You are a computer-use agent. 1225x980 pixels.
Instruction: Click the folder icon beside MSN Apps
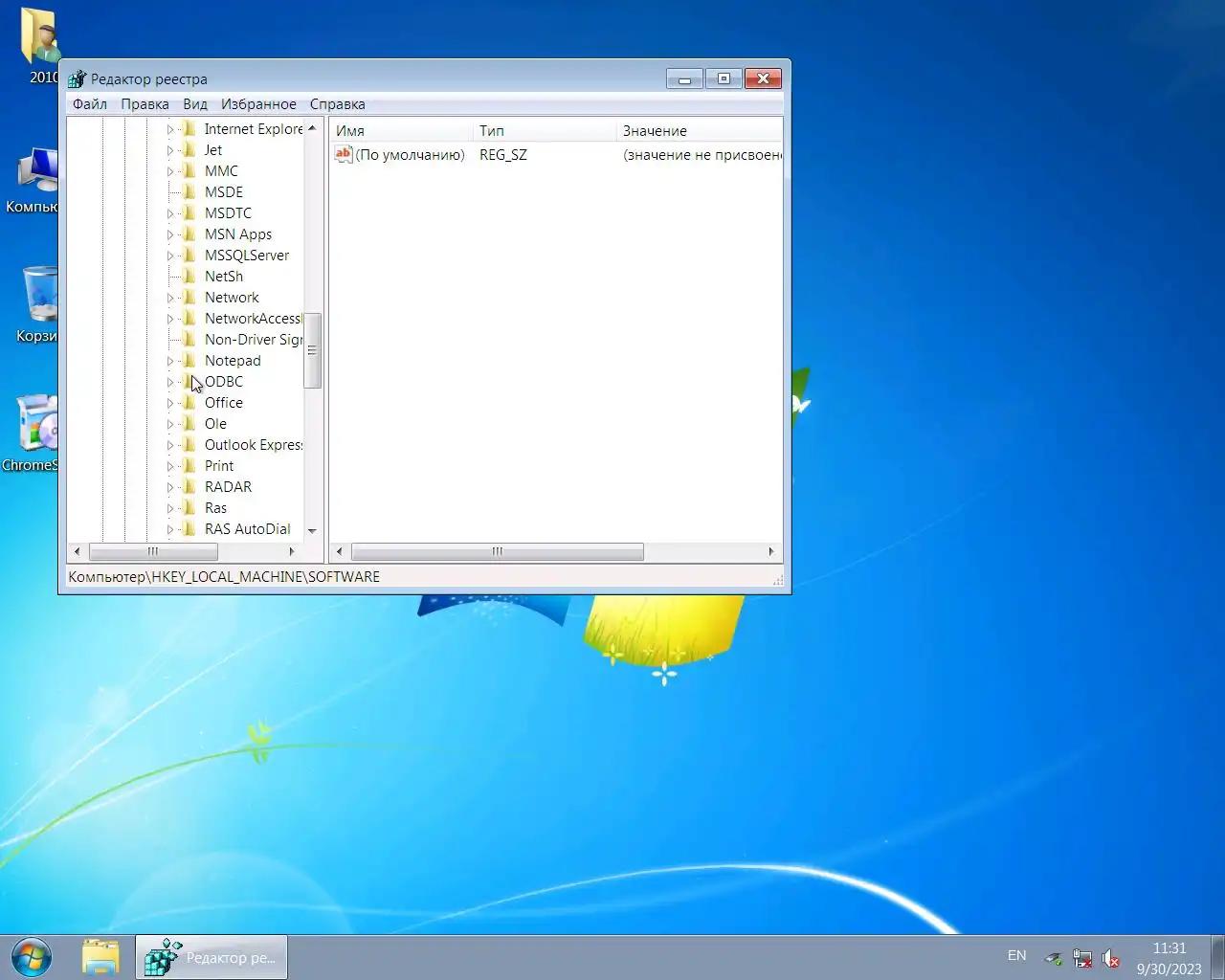pos(189,234)
